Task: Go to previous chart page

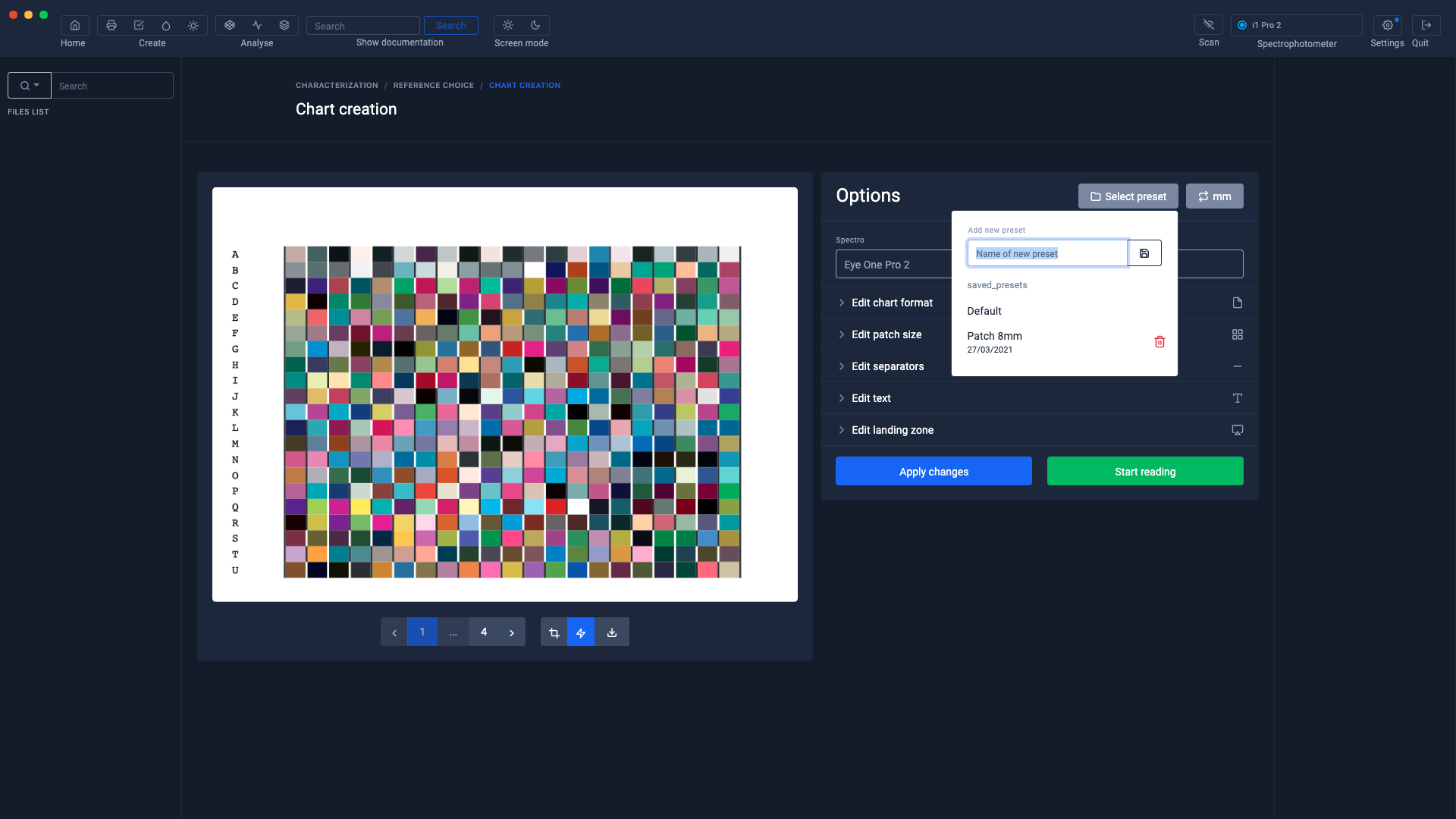Action: tap(394, 632)
